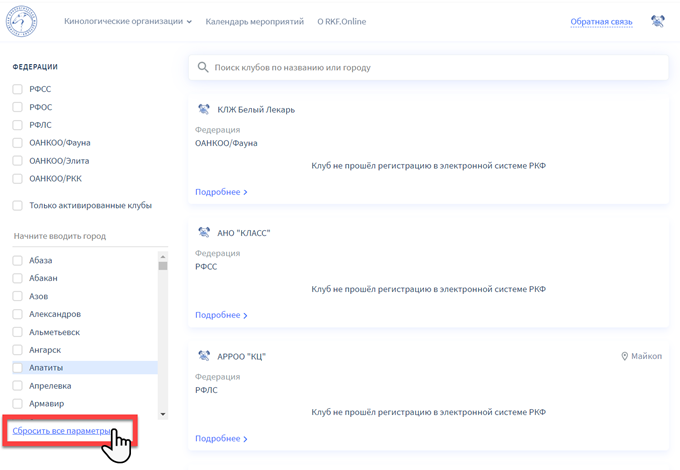Expand Подробнее for КЛЖ Белый Лекарь
This screenshot has height=470, width=680.
pos(221,192)
